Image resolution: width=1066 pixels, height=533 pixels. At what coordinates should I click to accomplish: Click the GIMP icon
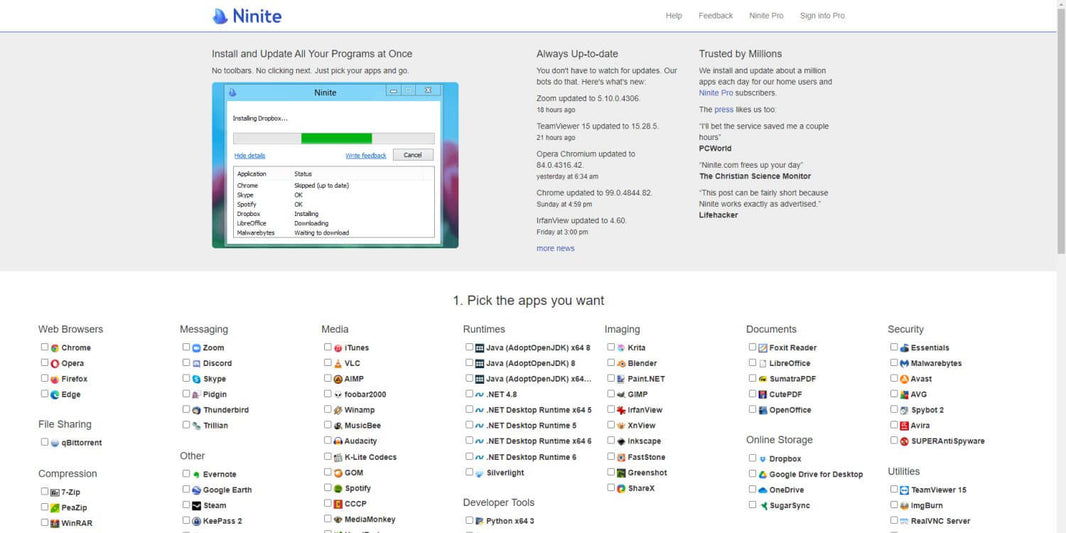[621, 395]
